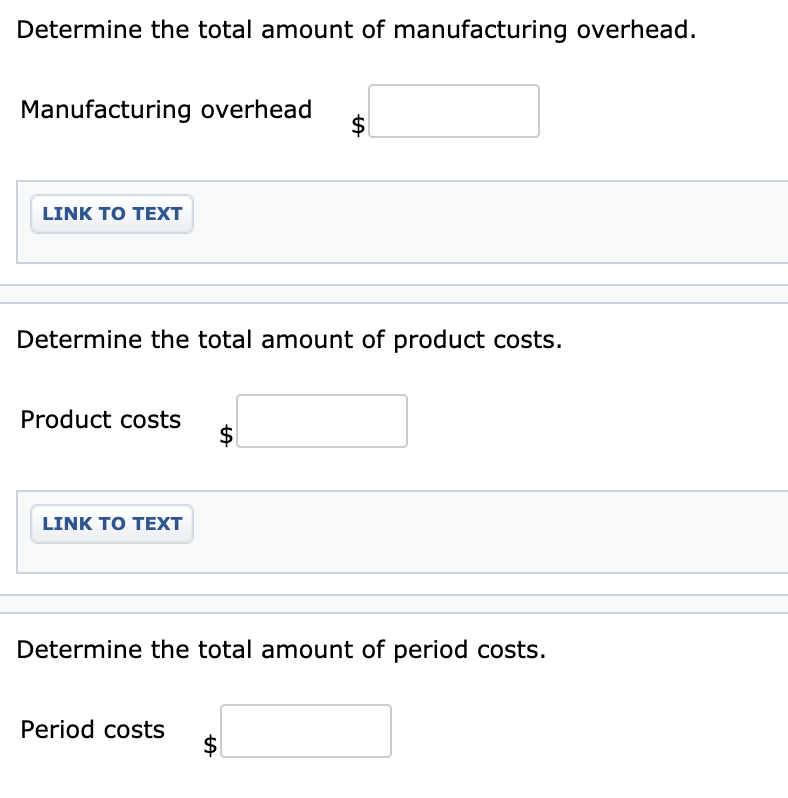The height and width of the screenshot is (798, 788).
Task: Open LINK TO TEXT below Manufacturing overhead
Action: 112,214
